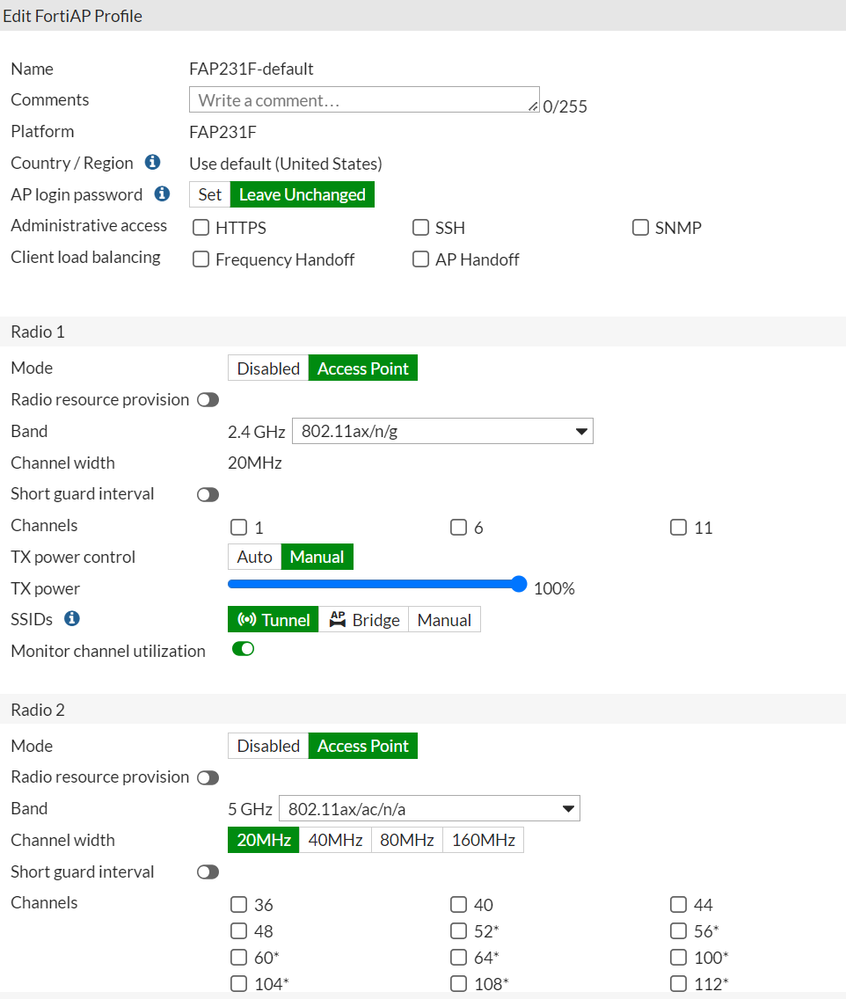Select the Bridge SSID mode icon button

(x=364, y=620)
